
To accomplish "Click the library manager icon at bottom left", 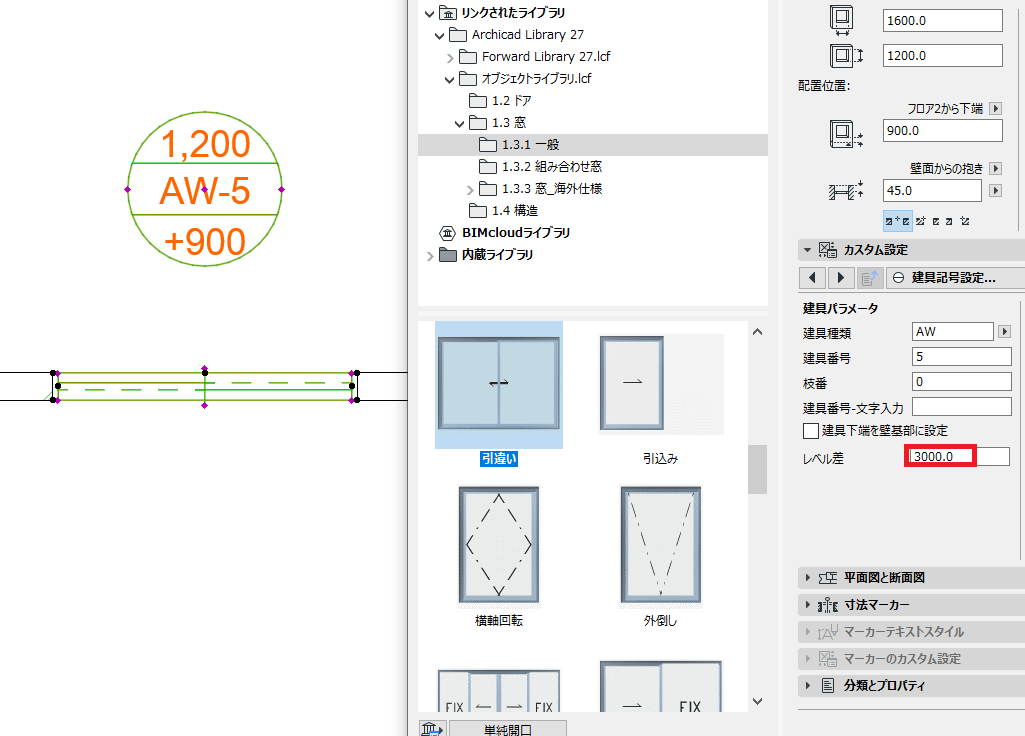I will 432,728.
